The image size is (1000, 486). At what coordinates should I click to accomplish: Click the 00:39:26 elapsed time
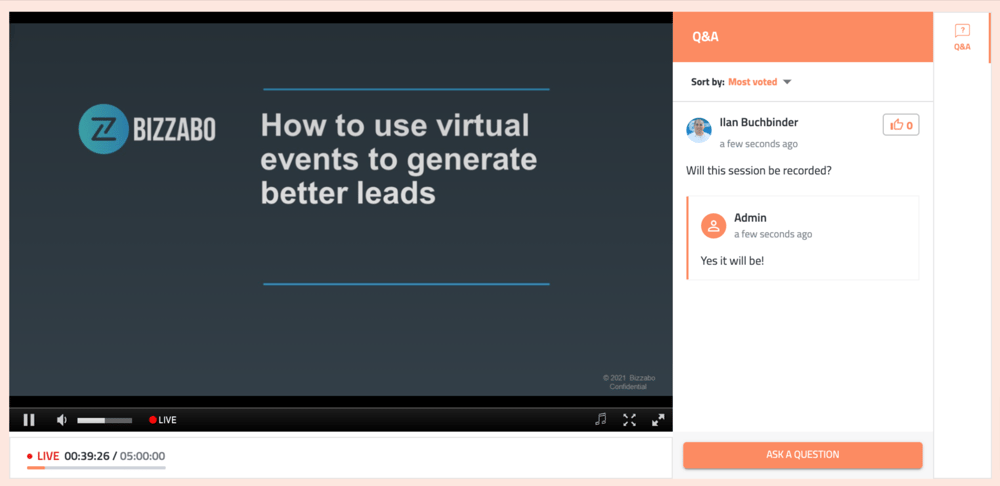[87, 456]
